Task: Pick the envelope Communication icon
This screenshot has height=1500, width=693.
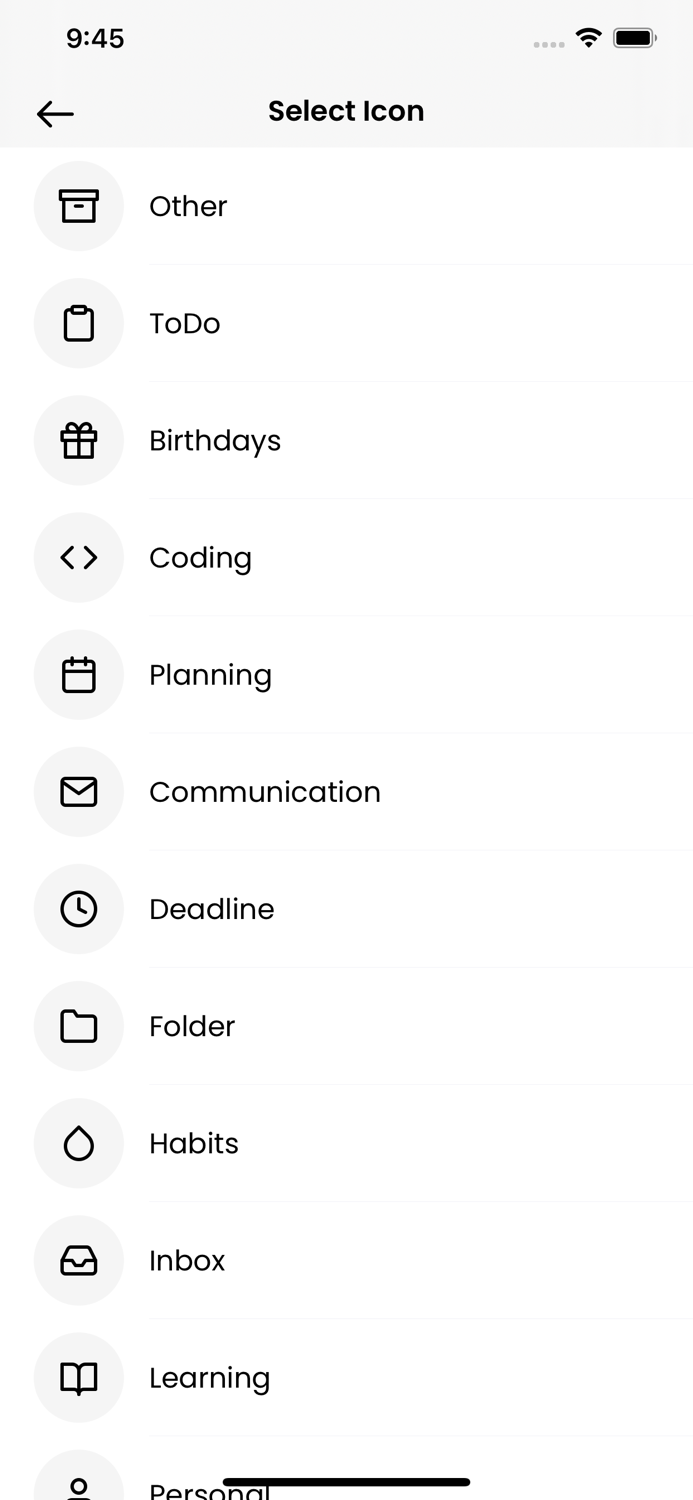Action: 79,791
